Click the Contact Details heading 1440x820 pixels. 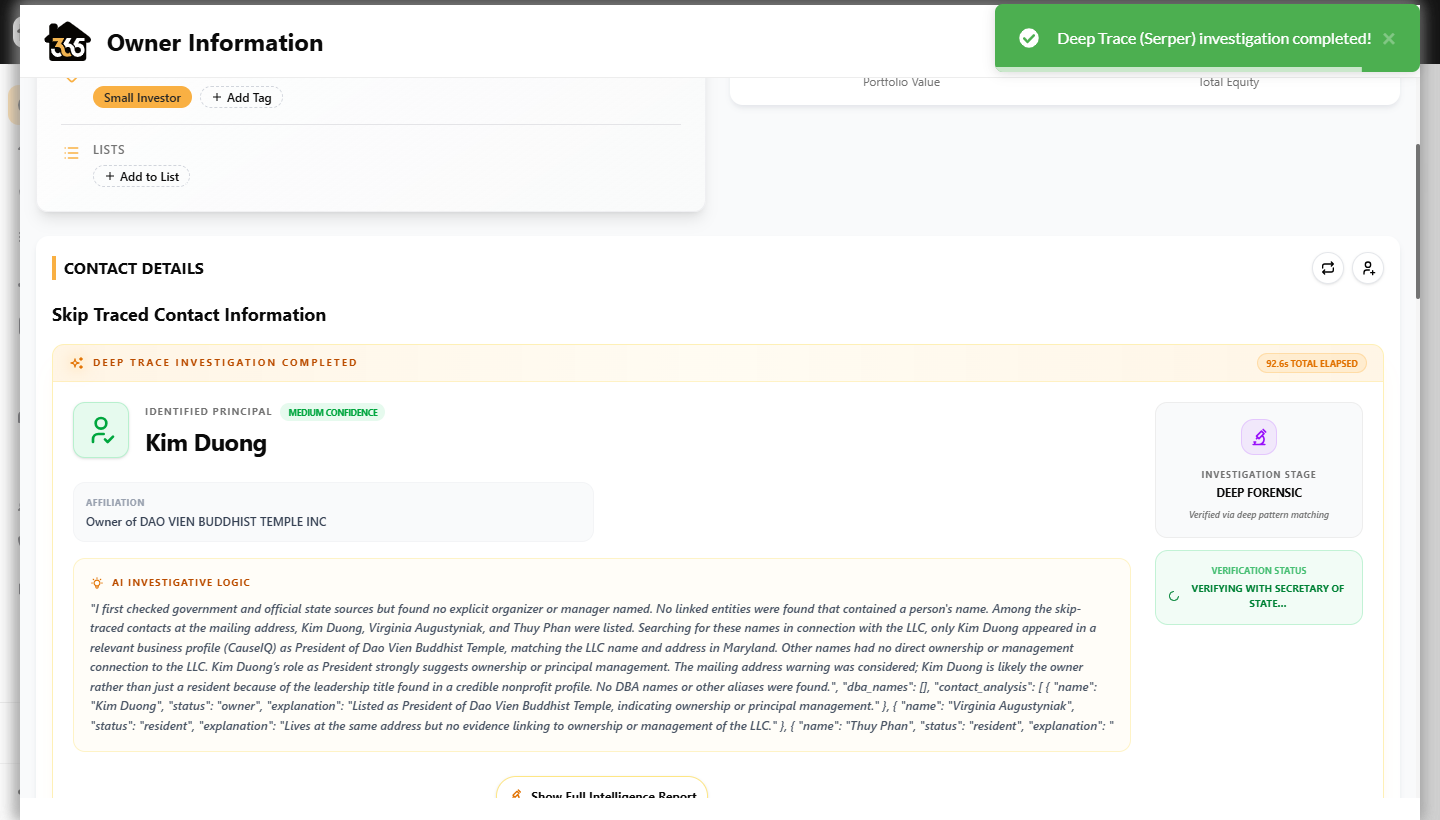pos(134,268)
